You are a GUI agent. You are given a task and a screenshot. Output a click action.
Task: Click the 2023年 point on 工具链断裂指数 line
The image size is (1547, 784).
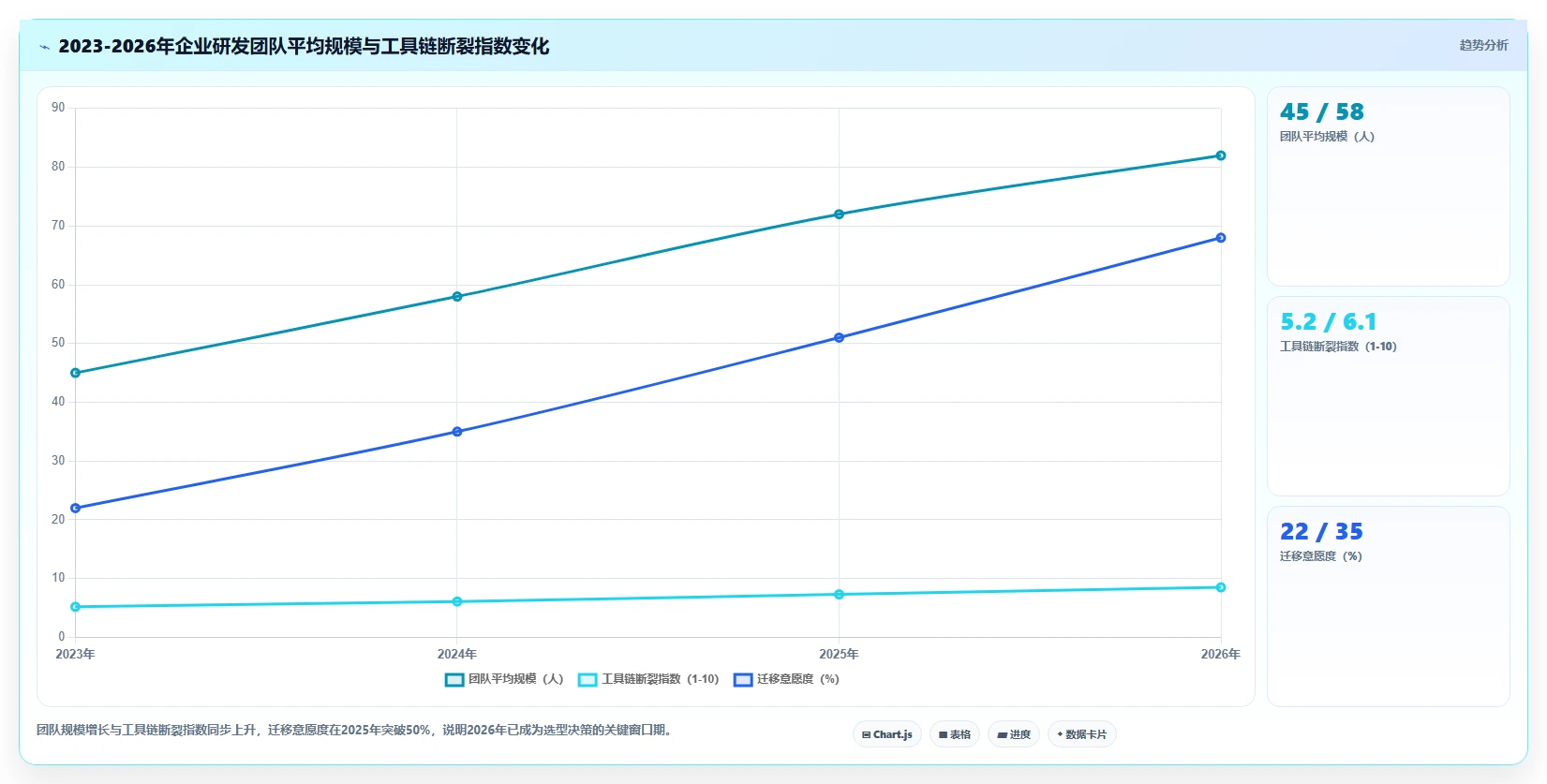point(76,607)
